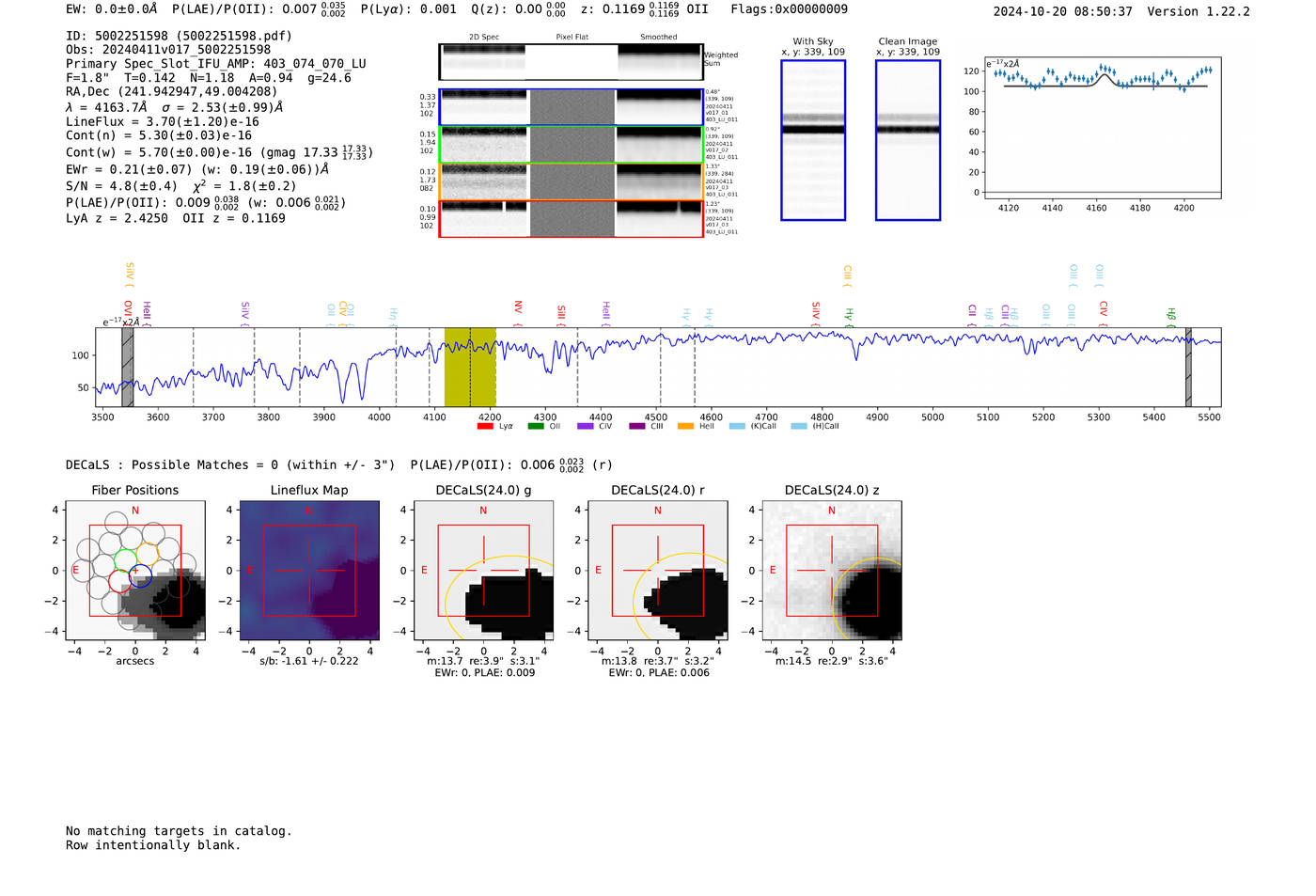Image resolution: width=1316 pixels, height=896 pixels.
Task: Click the '2024-10-20 08:50:37' timestamp
Action: point(1063,11)
